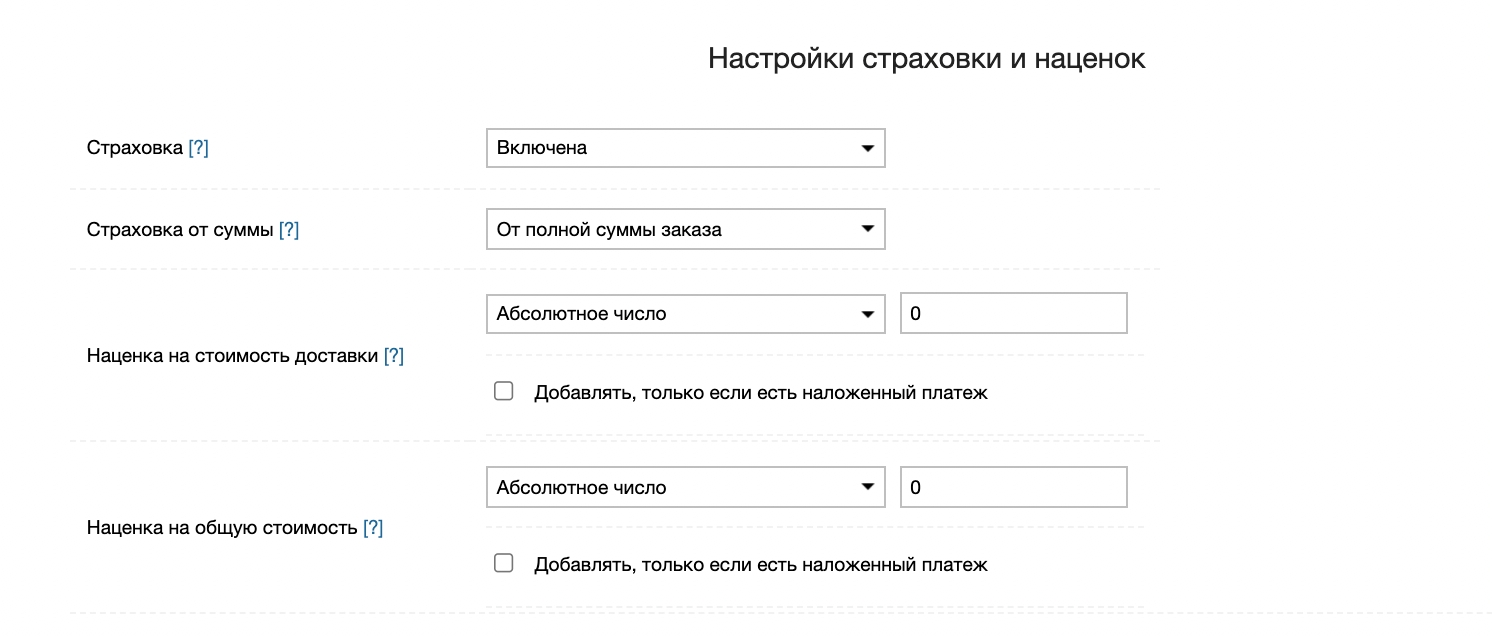The image size is (1492, 636).
Task: Click the Настройки страховки и наценок heading
Action: 926,59
